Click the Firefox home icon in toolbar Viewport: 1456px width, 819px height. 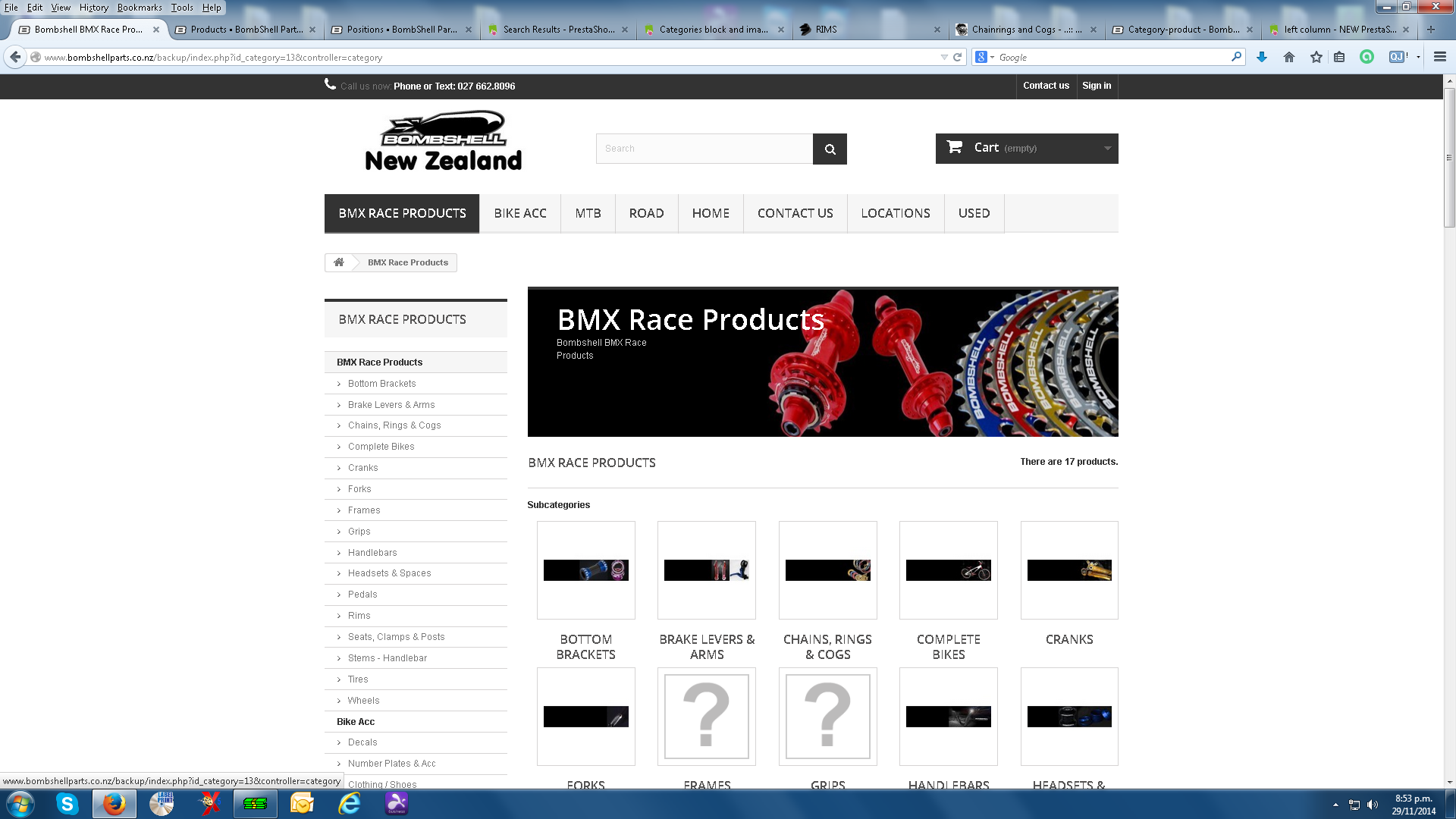pyautogui.click(x=1289, y=57)
